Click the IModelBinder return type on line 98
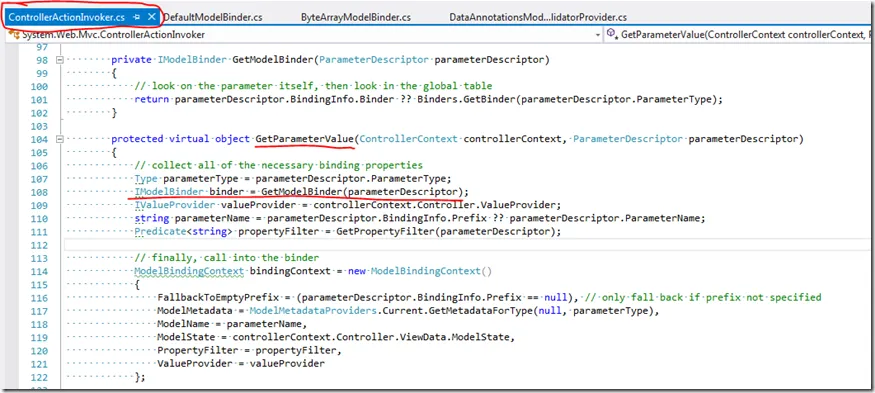Image resolution: width=875 pixels, height=393 pixels. click(x=193, y=60)
